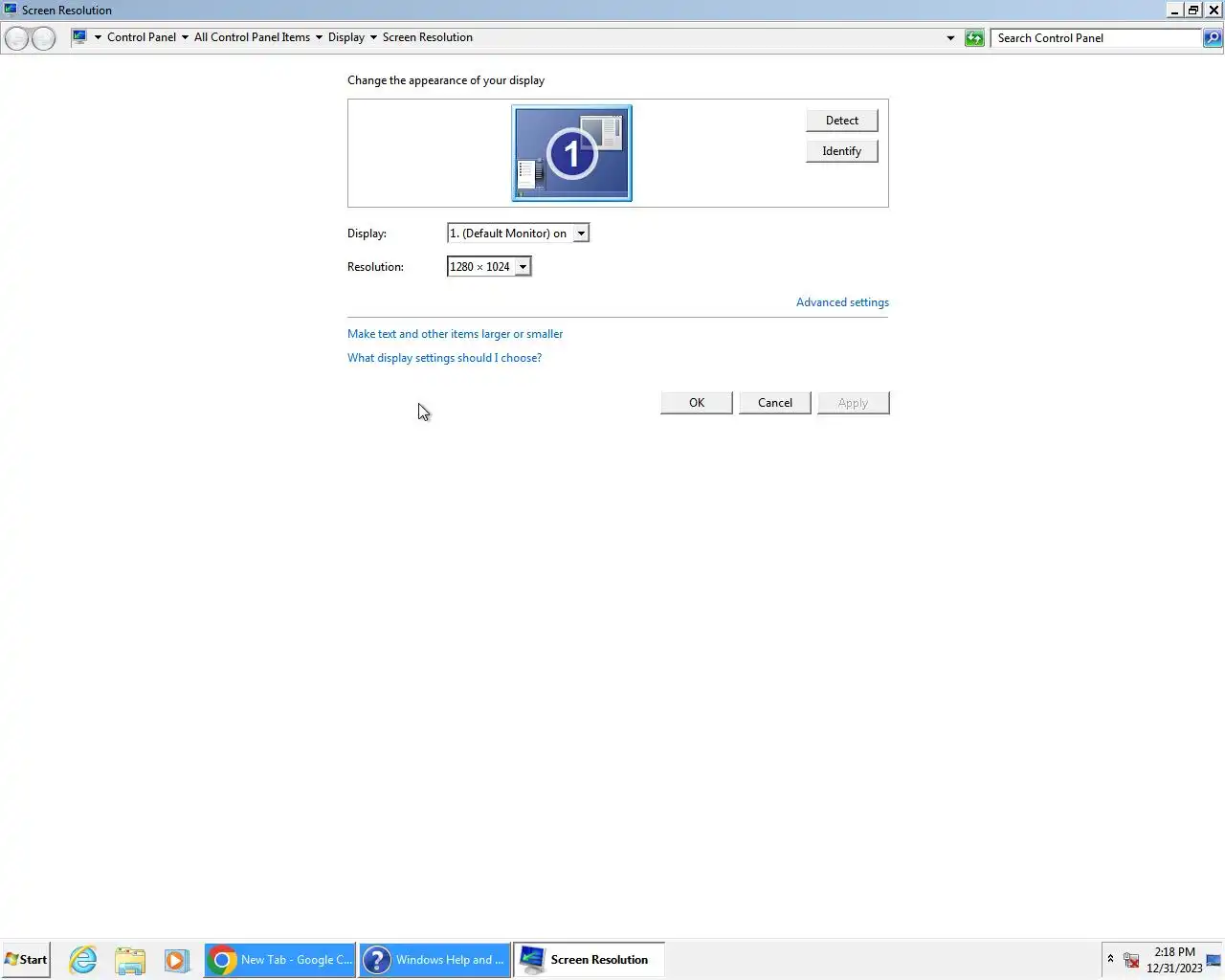Switch to New Tab Google Chrome window
The image size is (1225, 980).
coord(279,960)
